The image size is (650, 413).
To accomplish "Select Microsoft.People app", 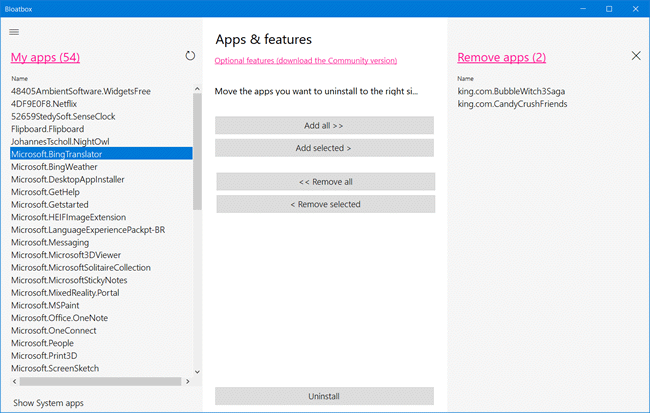I will tap(101, 343).
